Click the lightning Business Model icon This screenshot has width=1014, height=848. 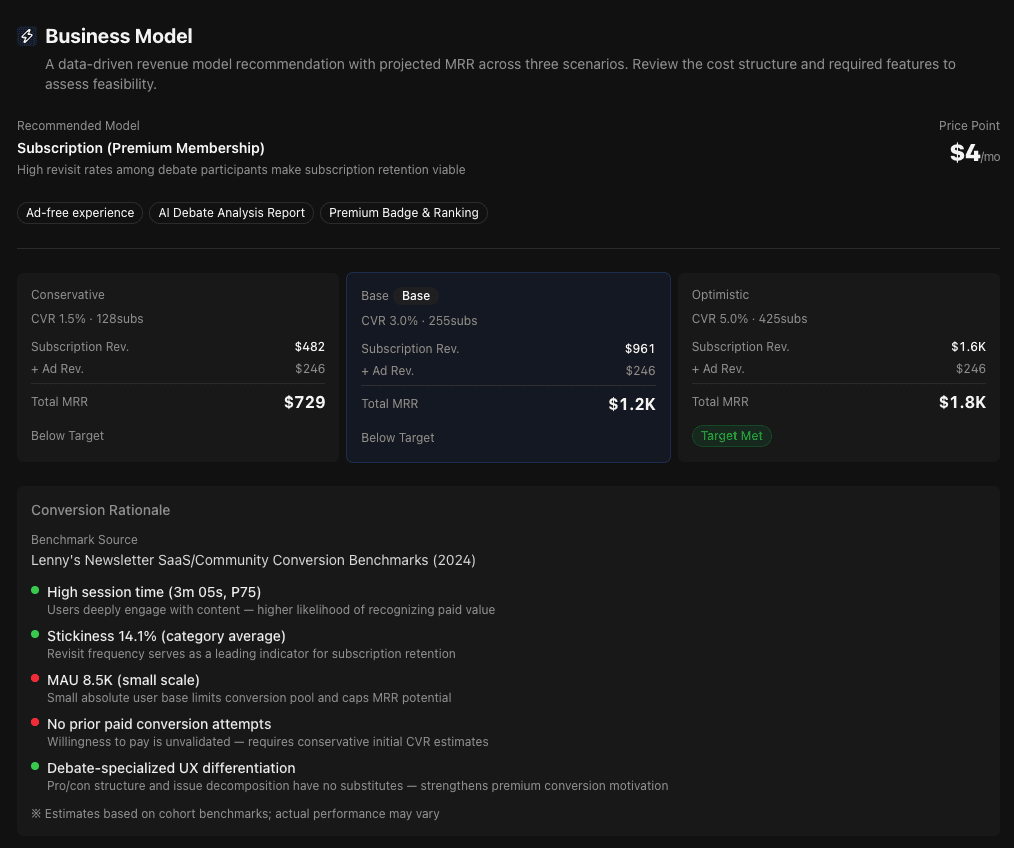27,36
